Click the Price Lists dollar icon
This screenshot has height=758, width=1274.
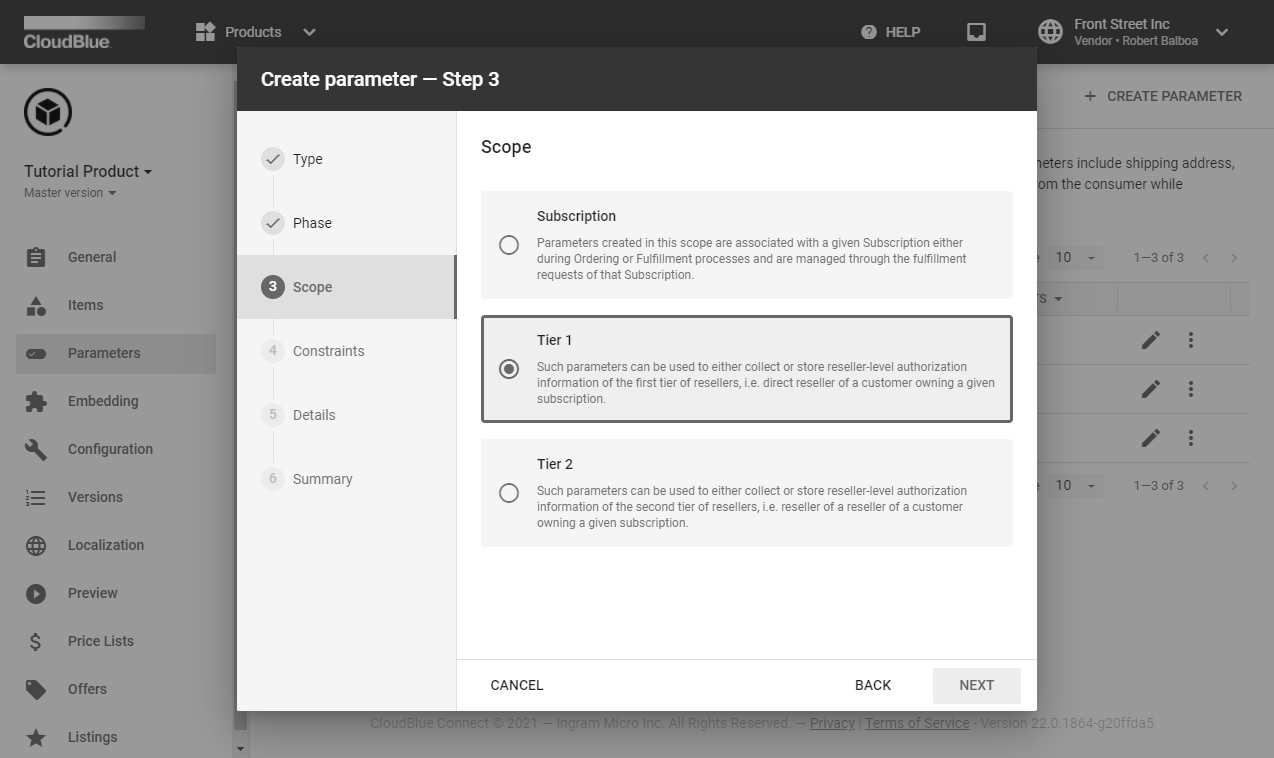point(36,641)
